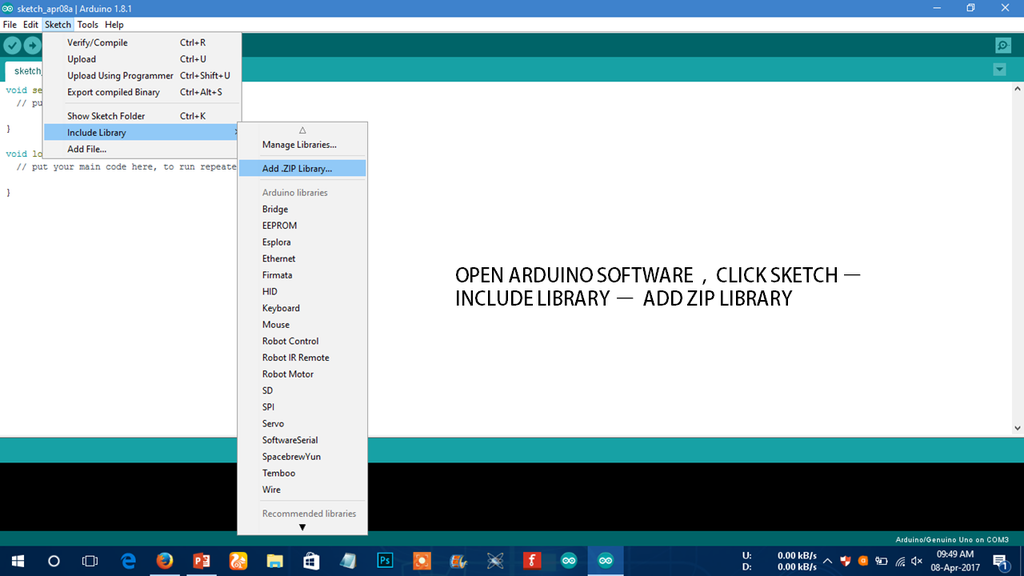The height and width of the screenshot is (576, 1024).
Task: Open File Explorer from the taskbar
Action: coord(274,561)
